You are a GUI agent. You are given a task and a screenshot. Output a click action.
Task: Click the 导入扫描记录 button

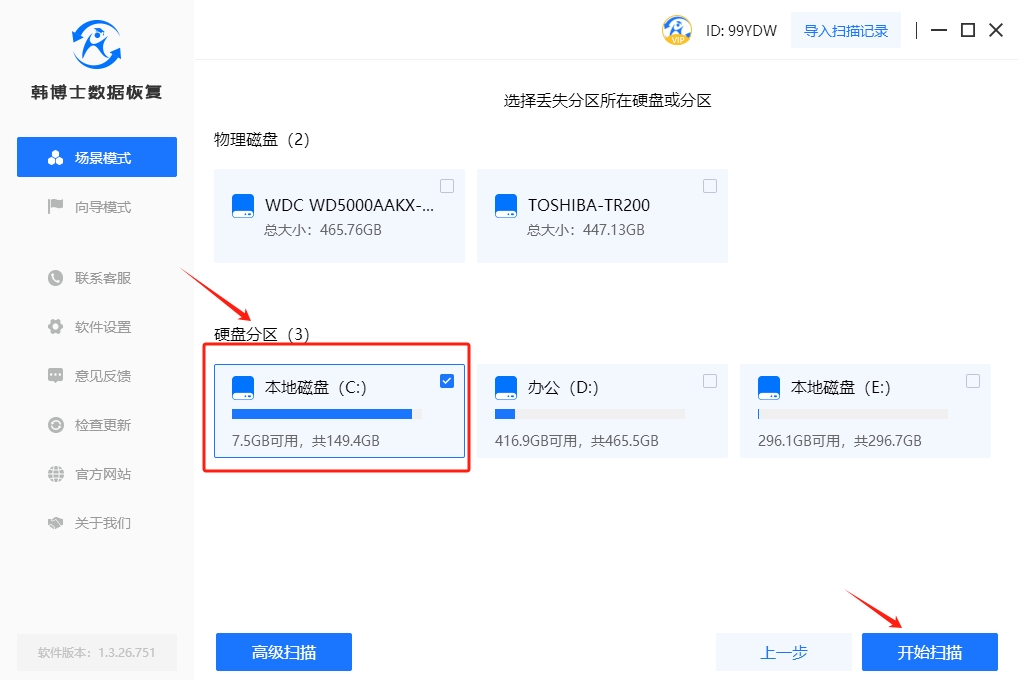[x=846, y=31]
